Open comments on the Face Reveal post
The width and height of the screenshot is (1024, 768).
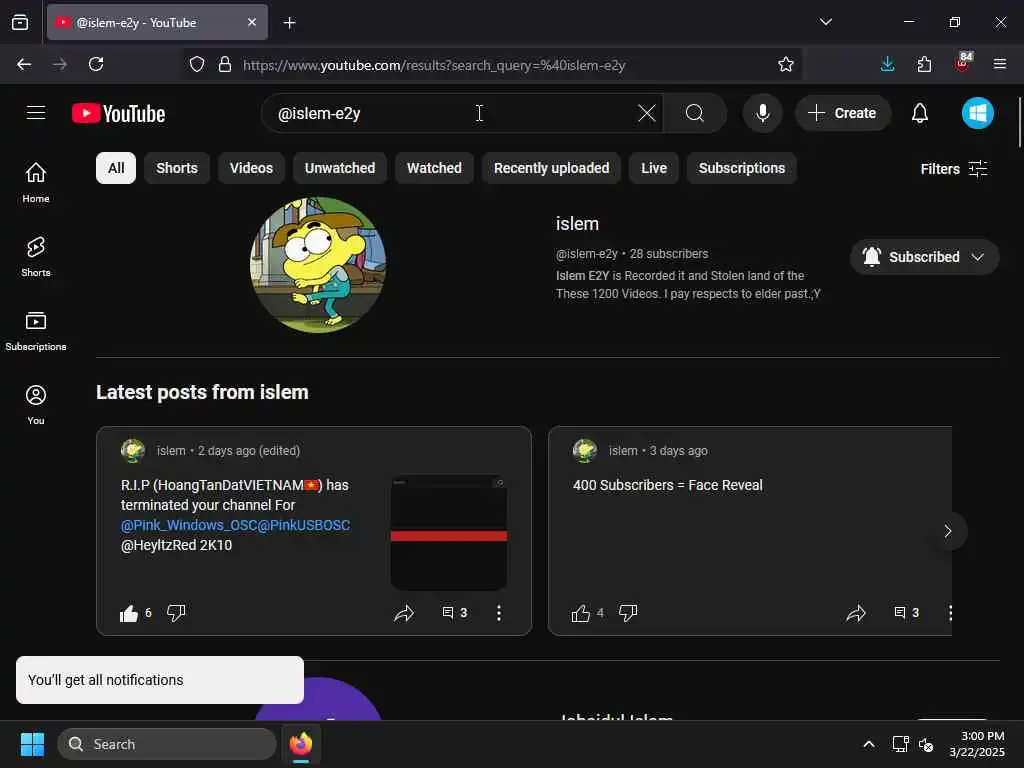906,613
